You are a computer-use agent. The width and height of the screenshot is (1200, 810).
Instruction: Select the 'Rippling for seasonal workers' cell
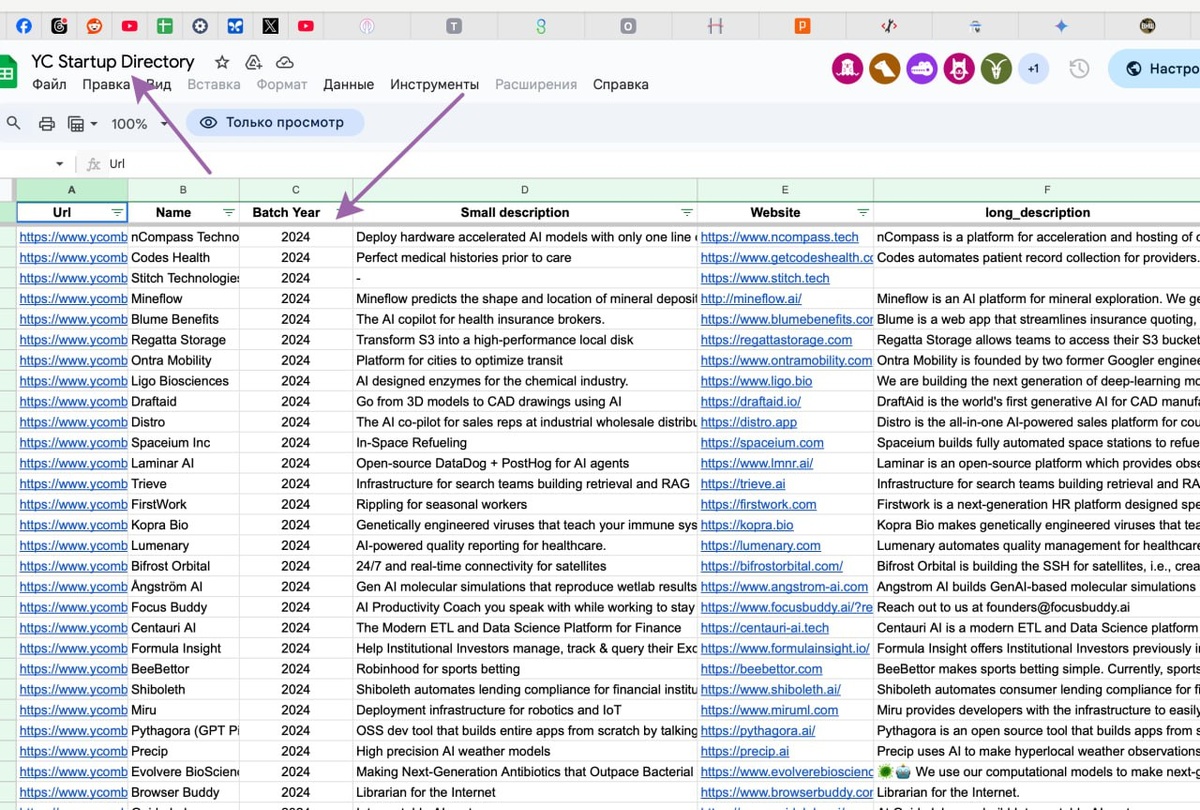point(525,504)
